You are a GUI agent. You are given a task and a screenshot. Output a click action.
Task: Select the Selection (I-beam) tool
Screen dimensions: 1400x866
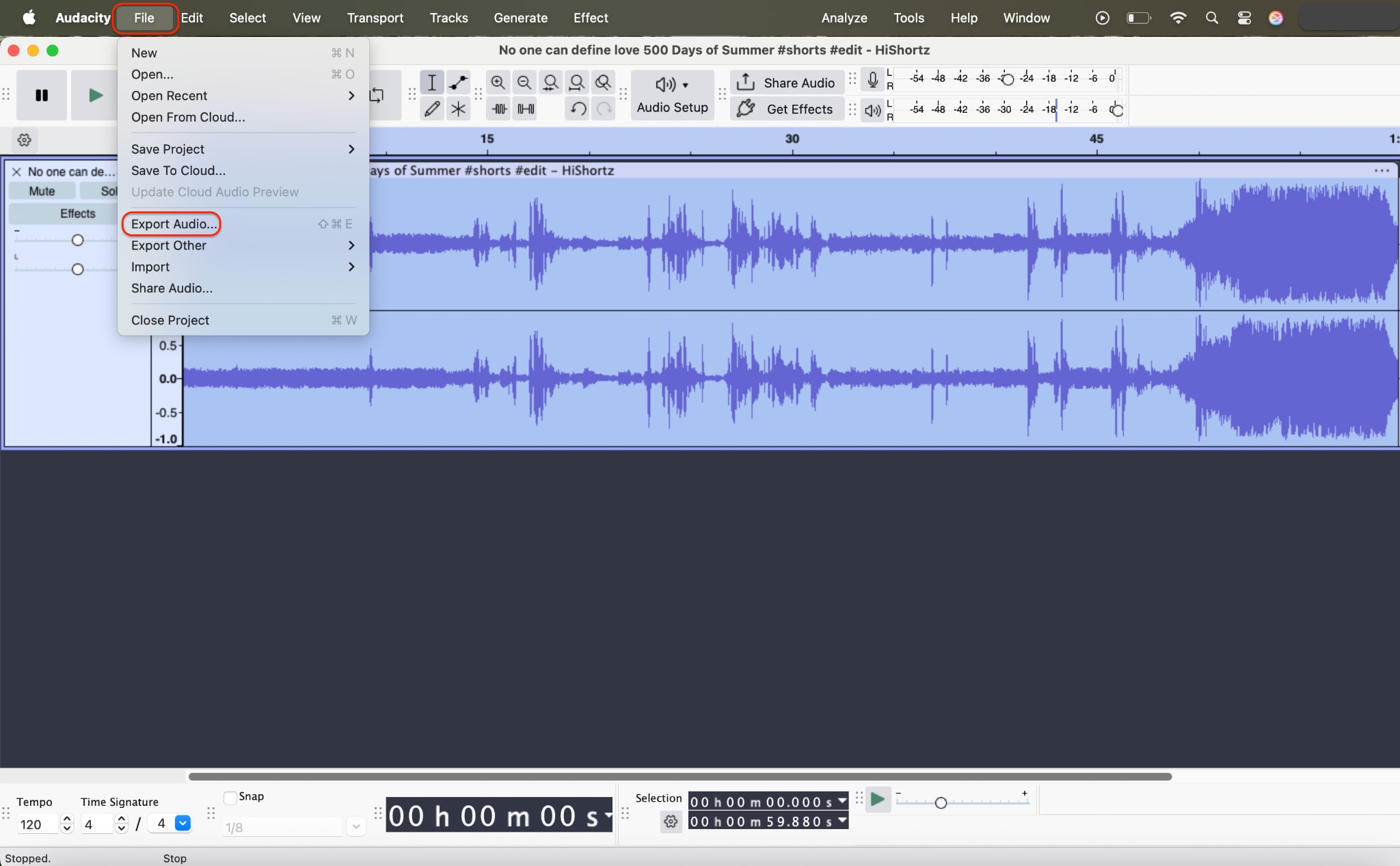(x=431, y=83)
